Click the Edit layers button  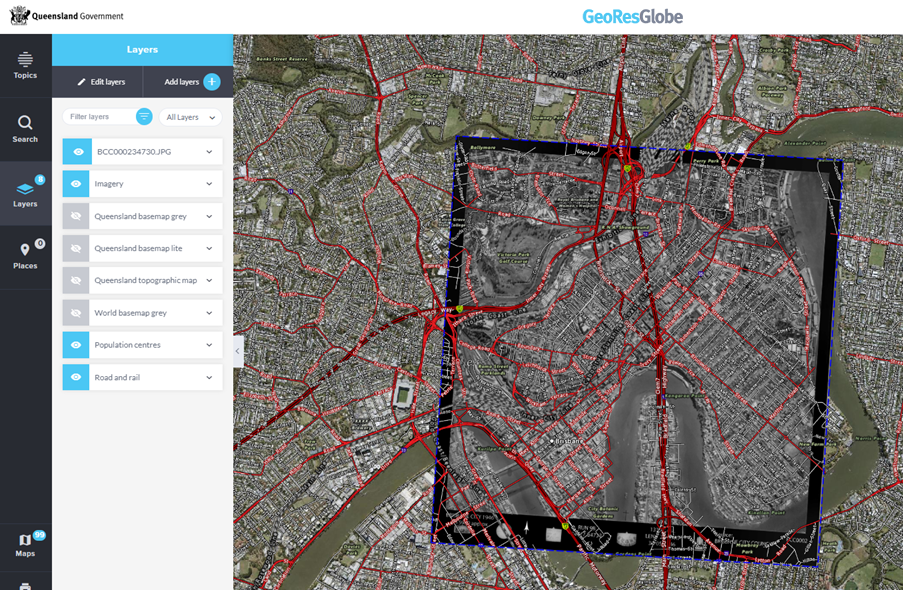[x=101, y=82]
